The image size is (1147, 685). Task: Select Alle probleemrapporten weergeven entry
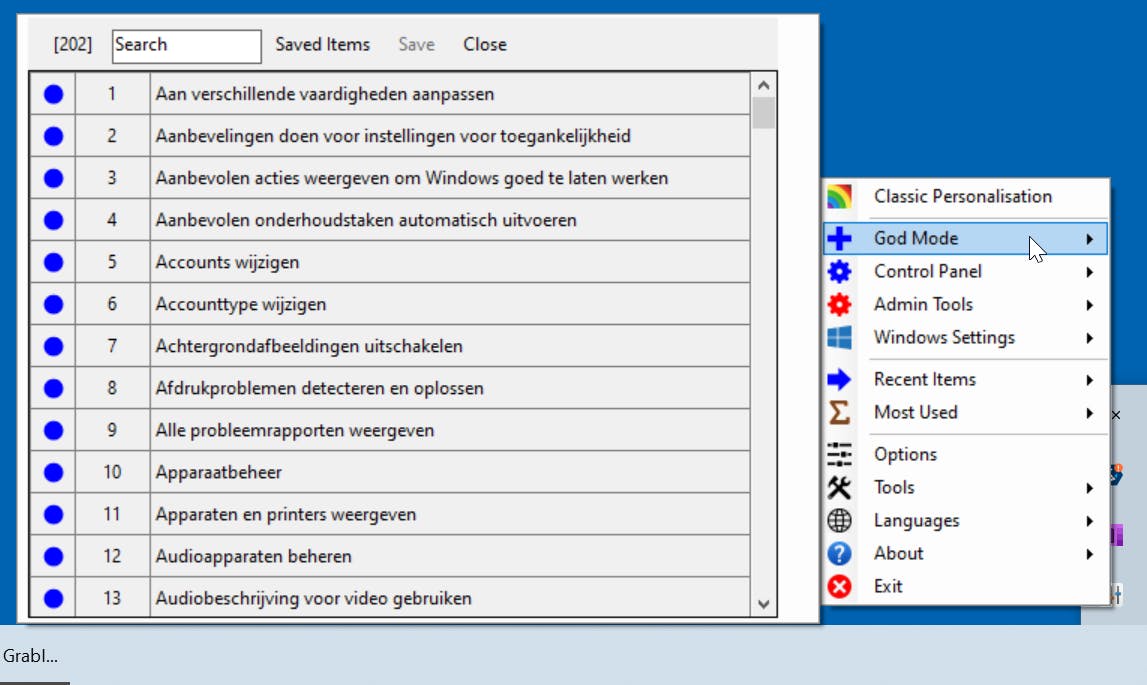click(295, 430)
